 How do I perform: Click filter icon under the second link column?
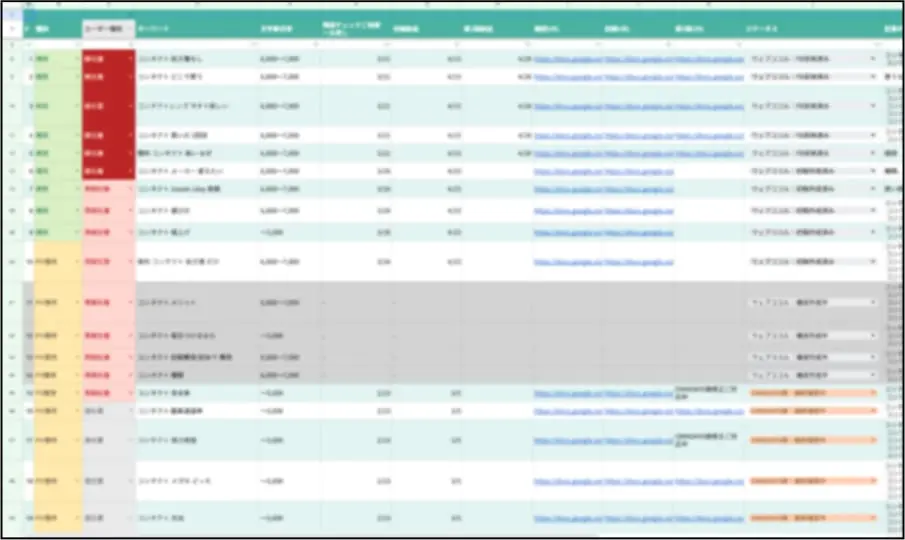point(667,46)
